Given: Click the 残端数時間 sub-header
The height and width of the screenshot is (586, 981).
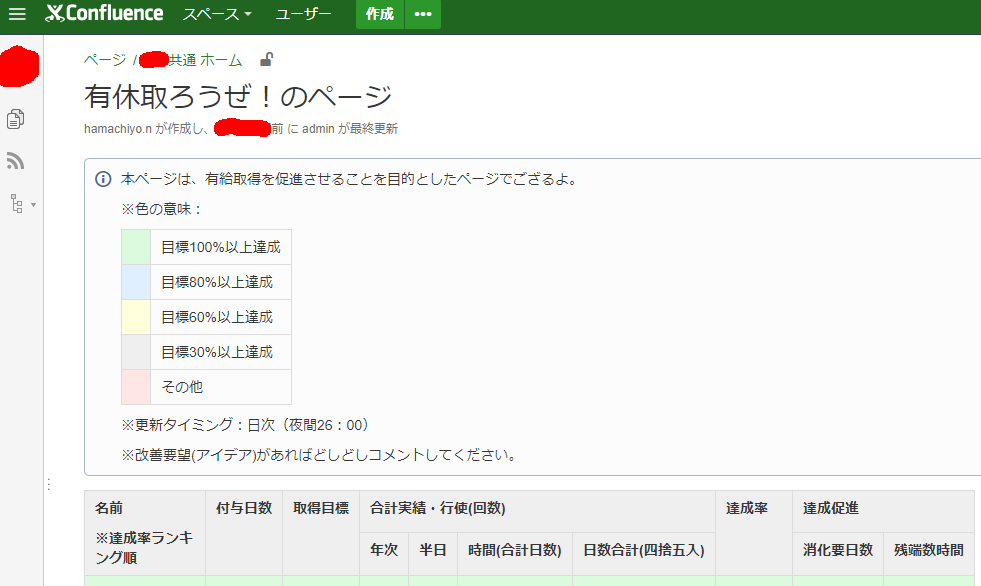Looking at the screenshot, I should 929,550.
